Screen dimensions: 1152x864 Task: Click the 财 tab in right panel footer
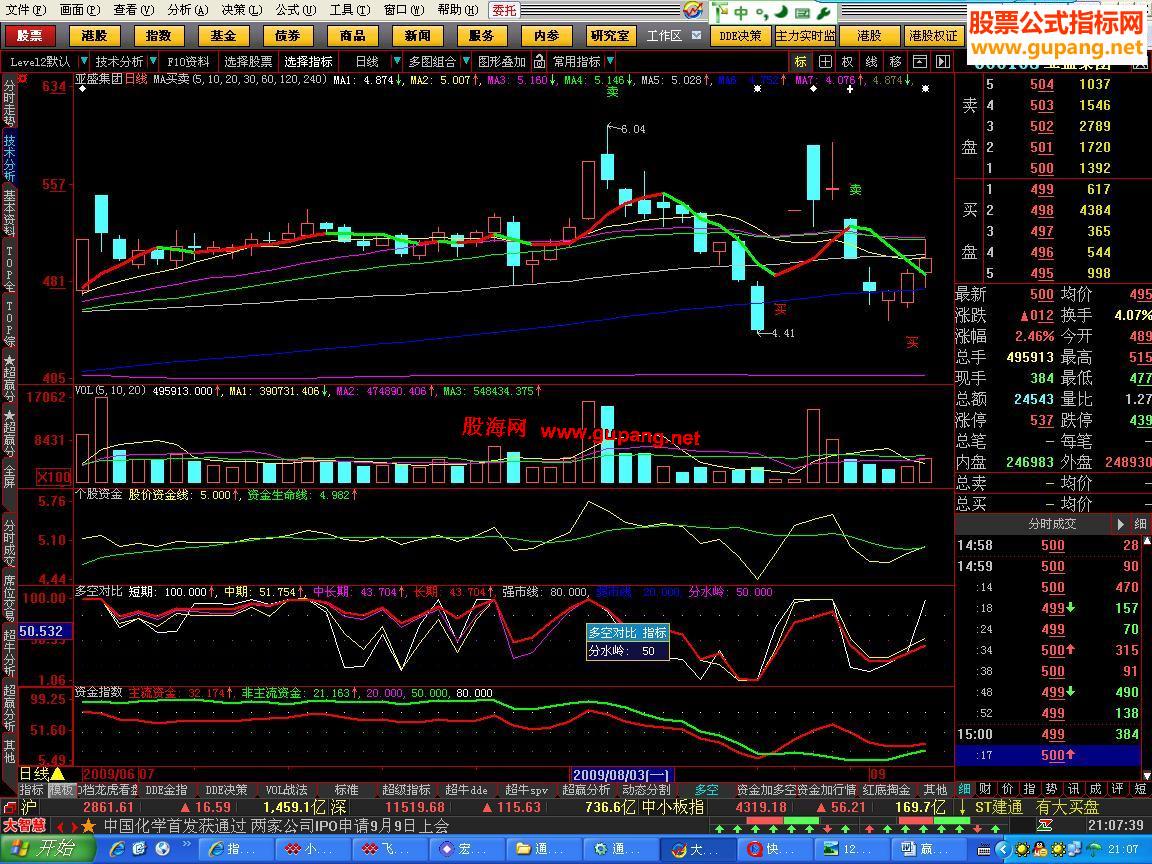pyautogui.click(x=986, y=789)
